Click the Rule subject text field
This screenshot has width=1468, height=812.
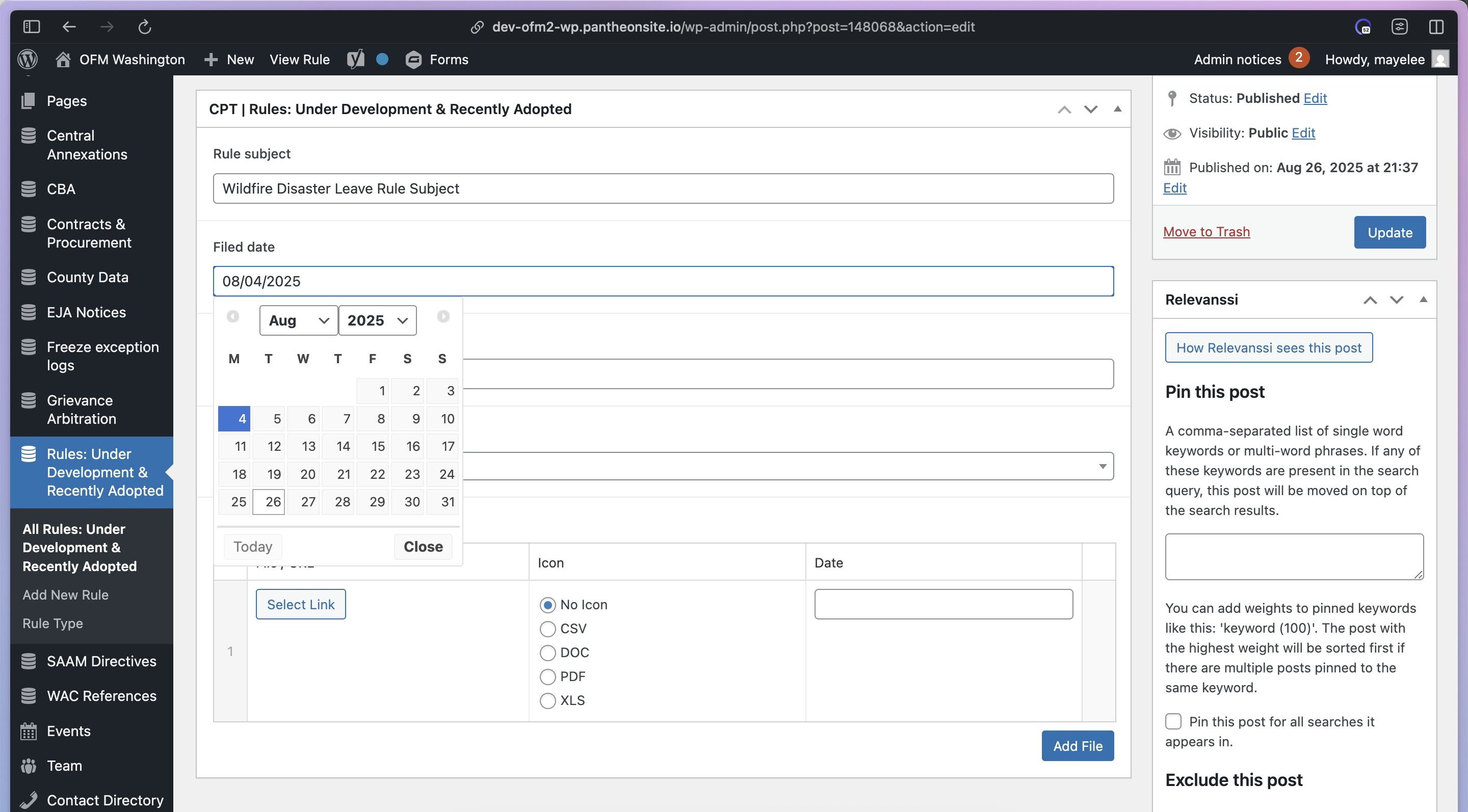coord(663,188)
